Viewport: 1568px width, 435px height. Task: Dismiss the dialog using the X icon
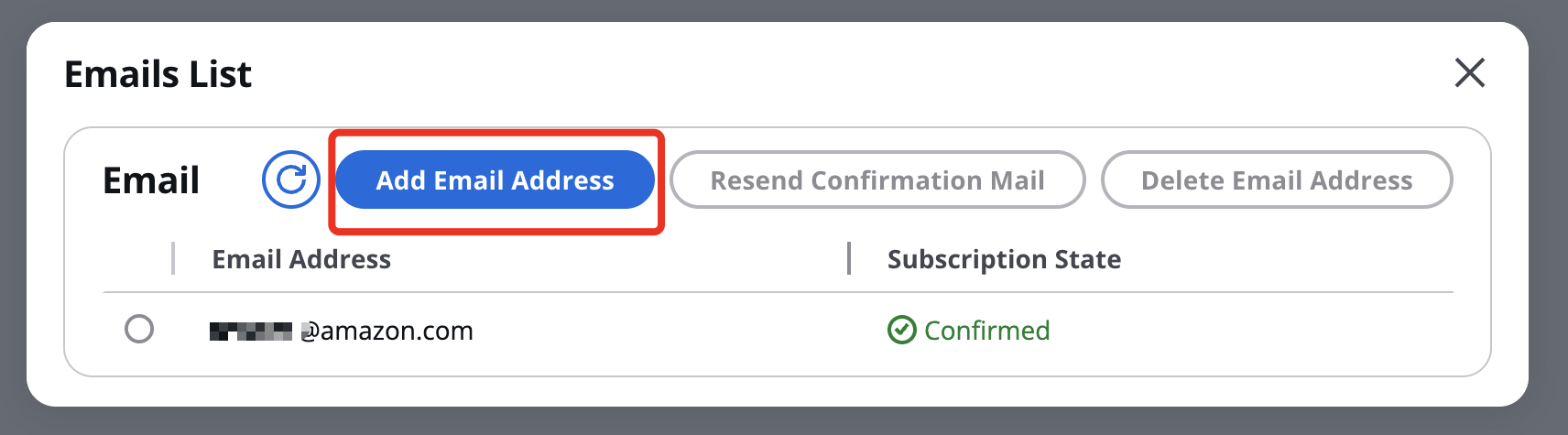[1469, 72]
